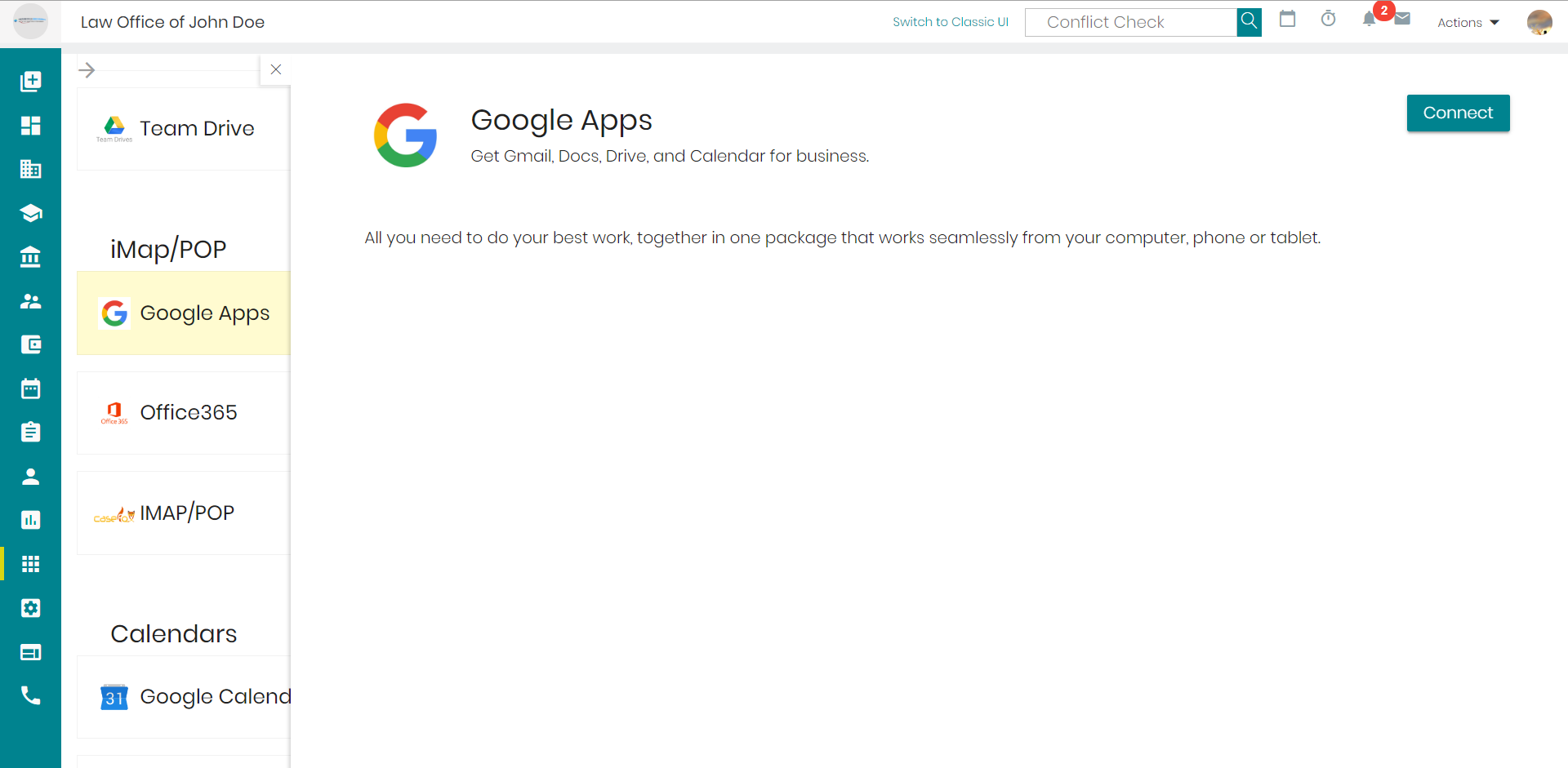Screen dimensions: 1568x768
Task: Click the forward arrow above Team Drive
Action: (x=87, y=70)
